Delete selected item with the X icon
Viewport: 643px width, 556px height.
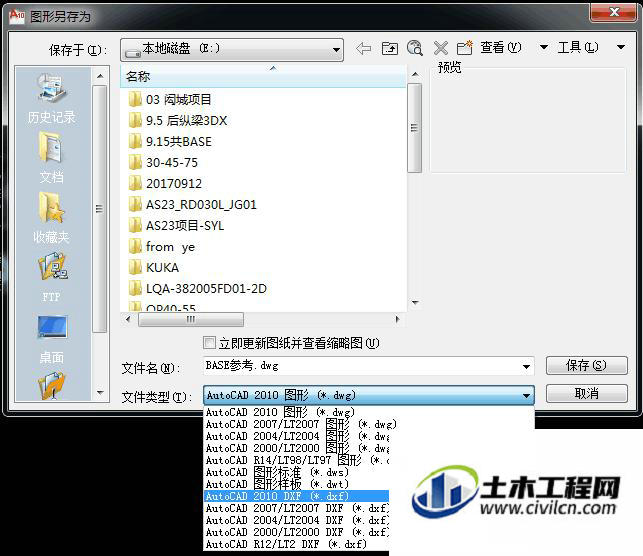[x=441, y=48]
